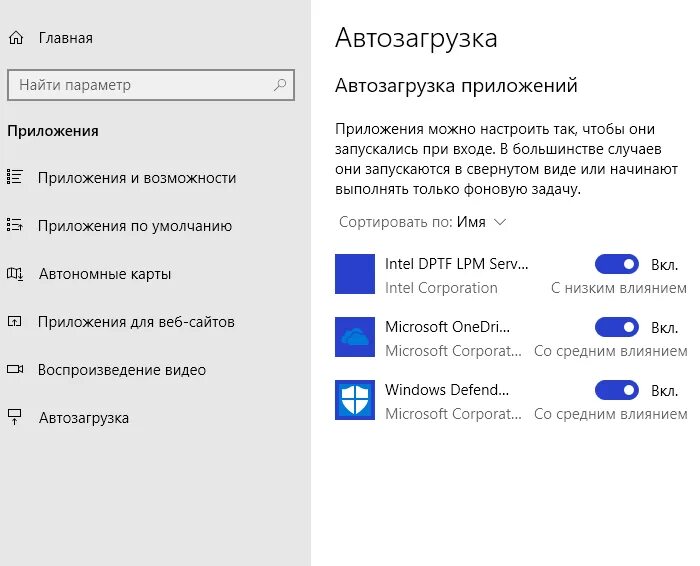700x566 pixels.
Task: Focus the Найти параметр search field
Action: [140, 85]
